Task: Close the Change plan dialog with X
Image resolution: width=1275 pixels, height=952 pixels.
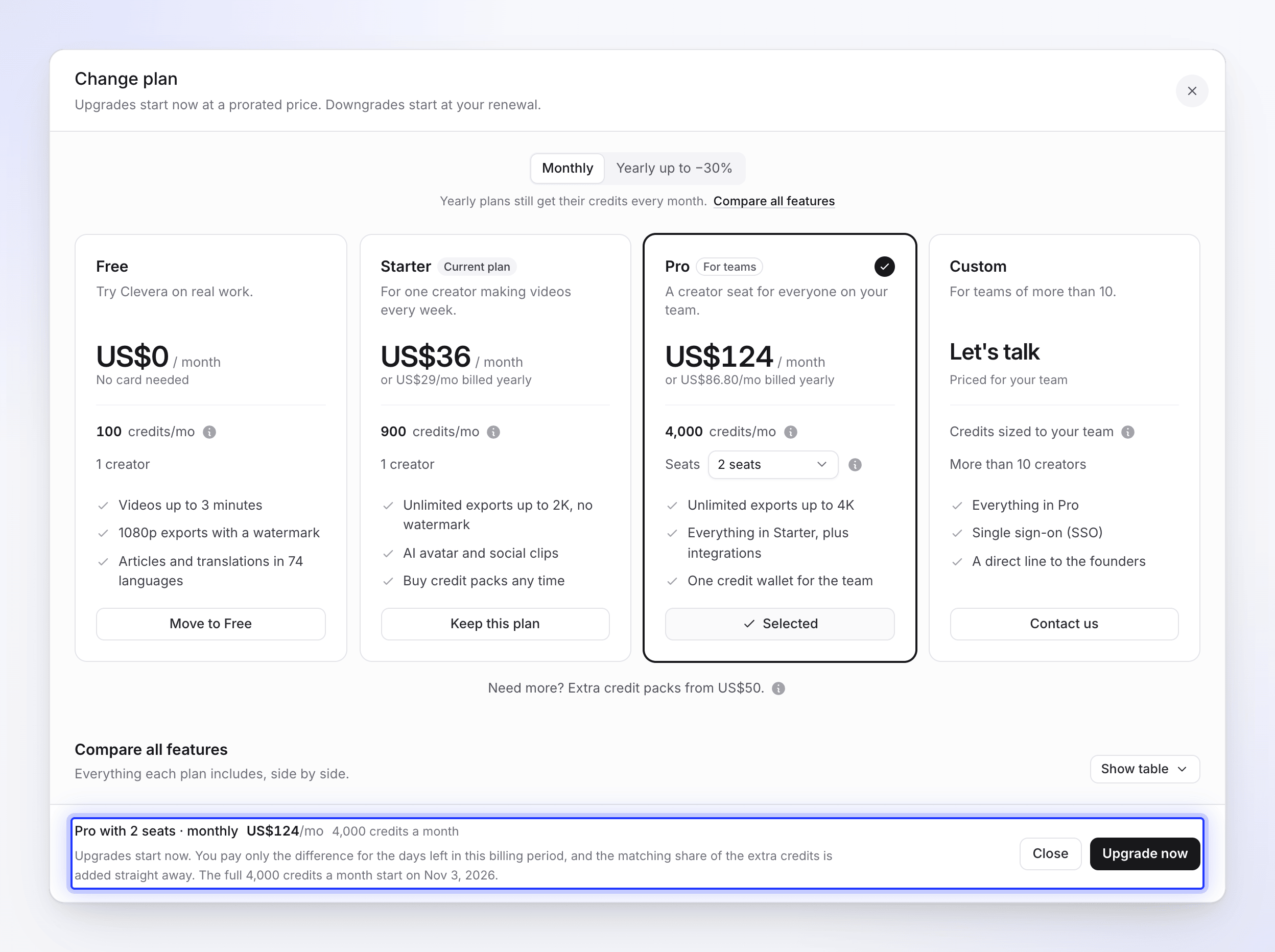Action: pyautogui.click(x=1191, y=91)
